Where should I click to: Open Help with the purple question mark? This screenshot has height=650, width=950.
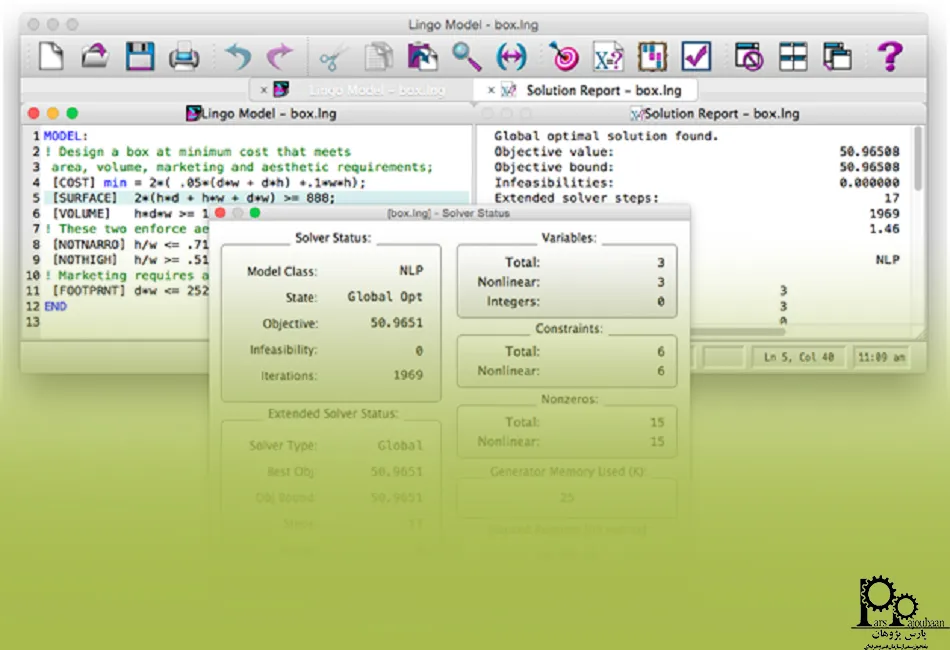(x=889, y=56)
